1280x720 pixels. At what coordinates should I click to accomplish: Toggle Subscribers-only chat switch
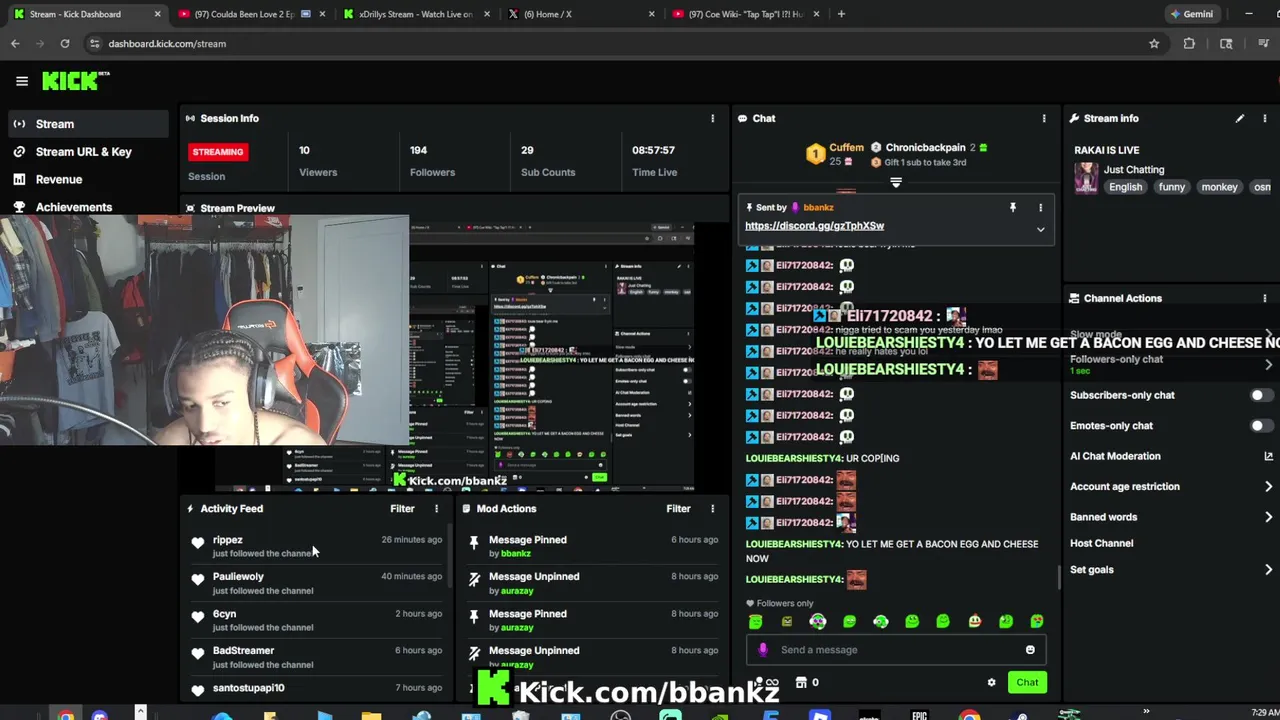click(1261, 395)
